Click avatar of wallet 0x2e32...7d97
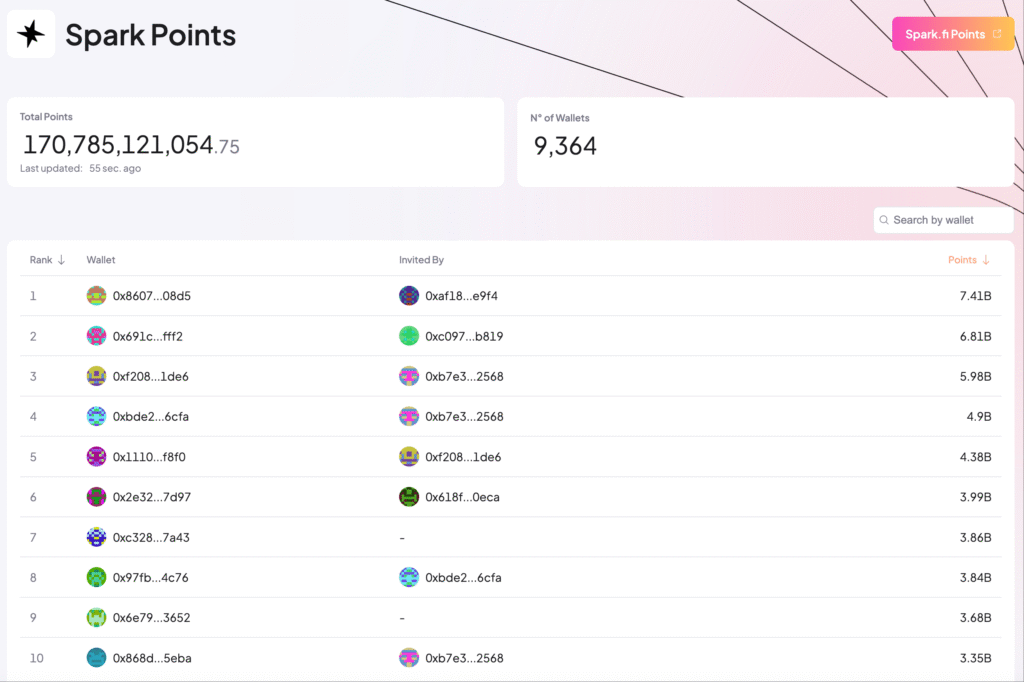Screen dimensions: 1024x682 point(96,497)
